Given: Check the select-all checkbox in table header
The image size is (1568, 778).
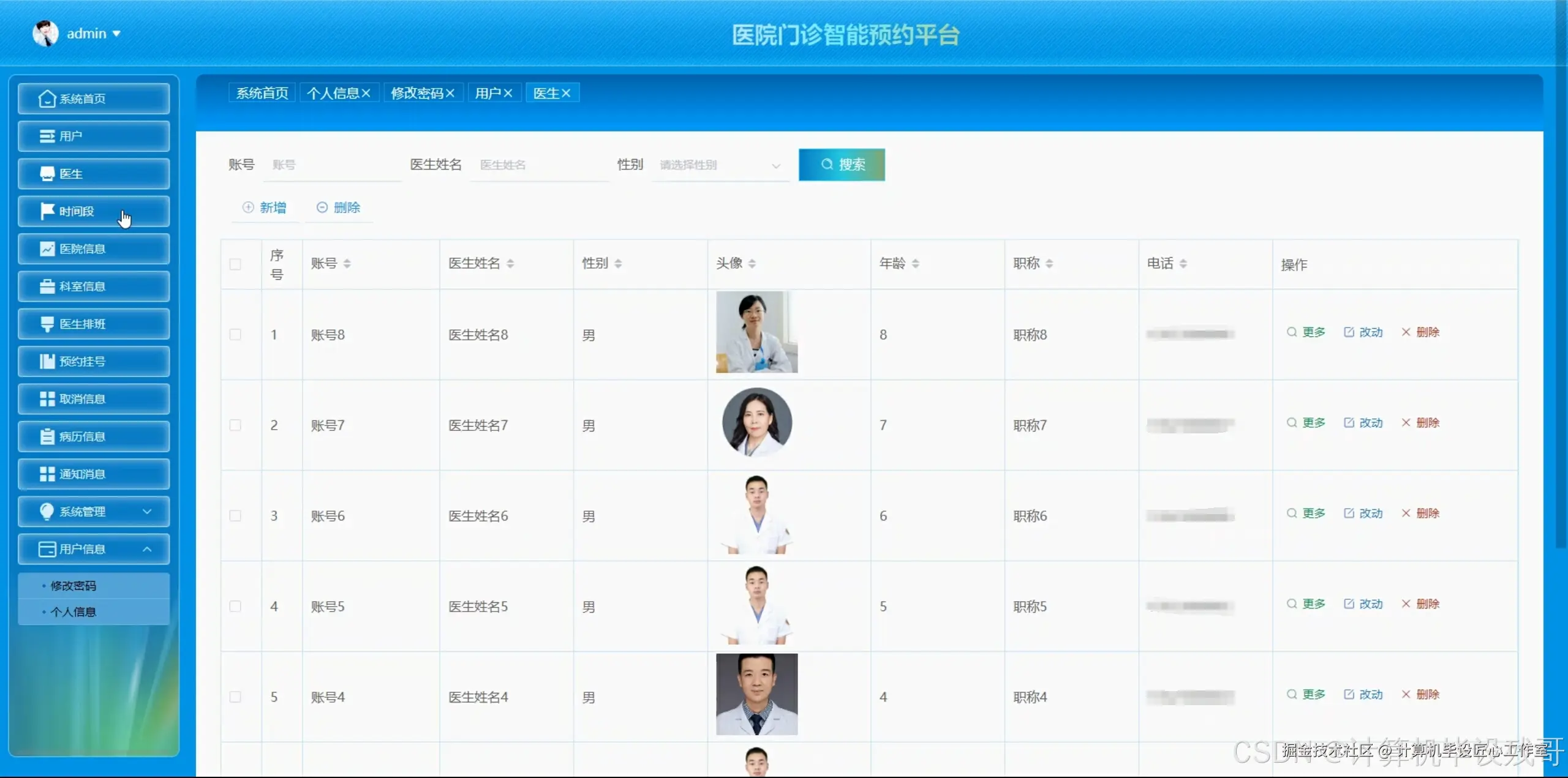Looking at the screenshot, I should click(235, 264).
